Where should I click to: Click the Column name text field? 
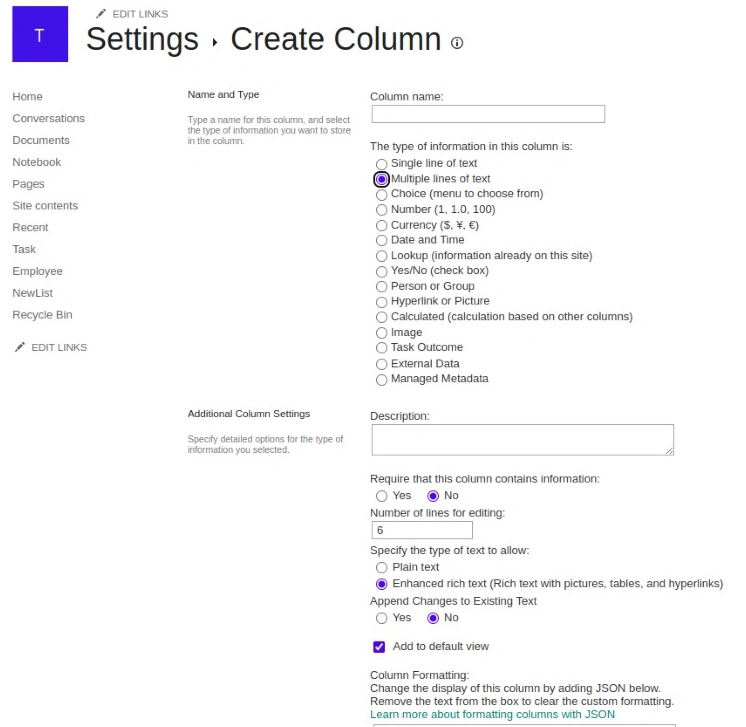(x=488, y=114)
